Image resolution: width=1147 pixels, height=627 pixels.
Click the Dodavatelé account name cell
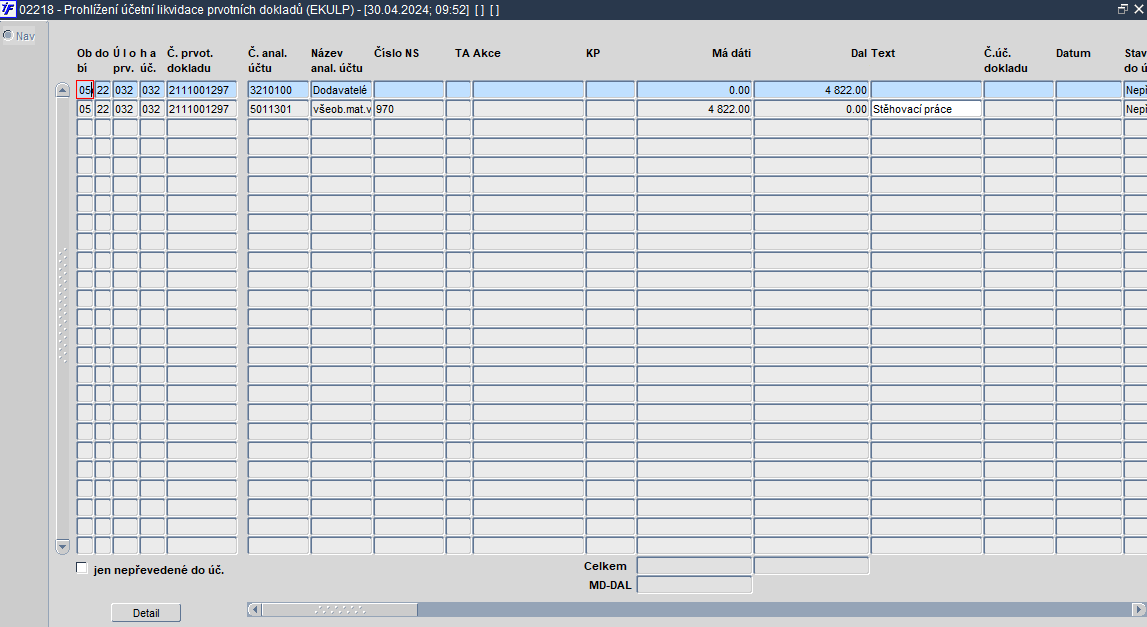click(341, 90)
